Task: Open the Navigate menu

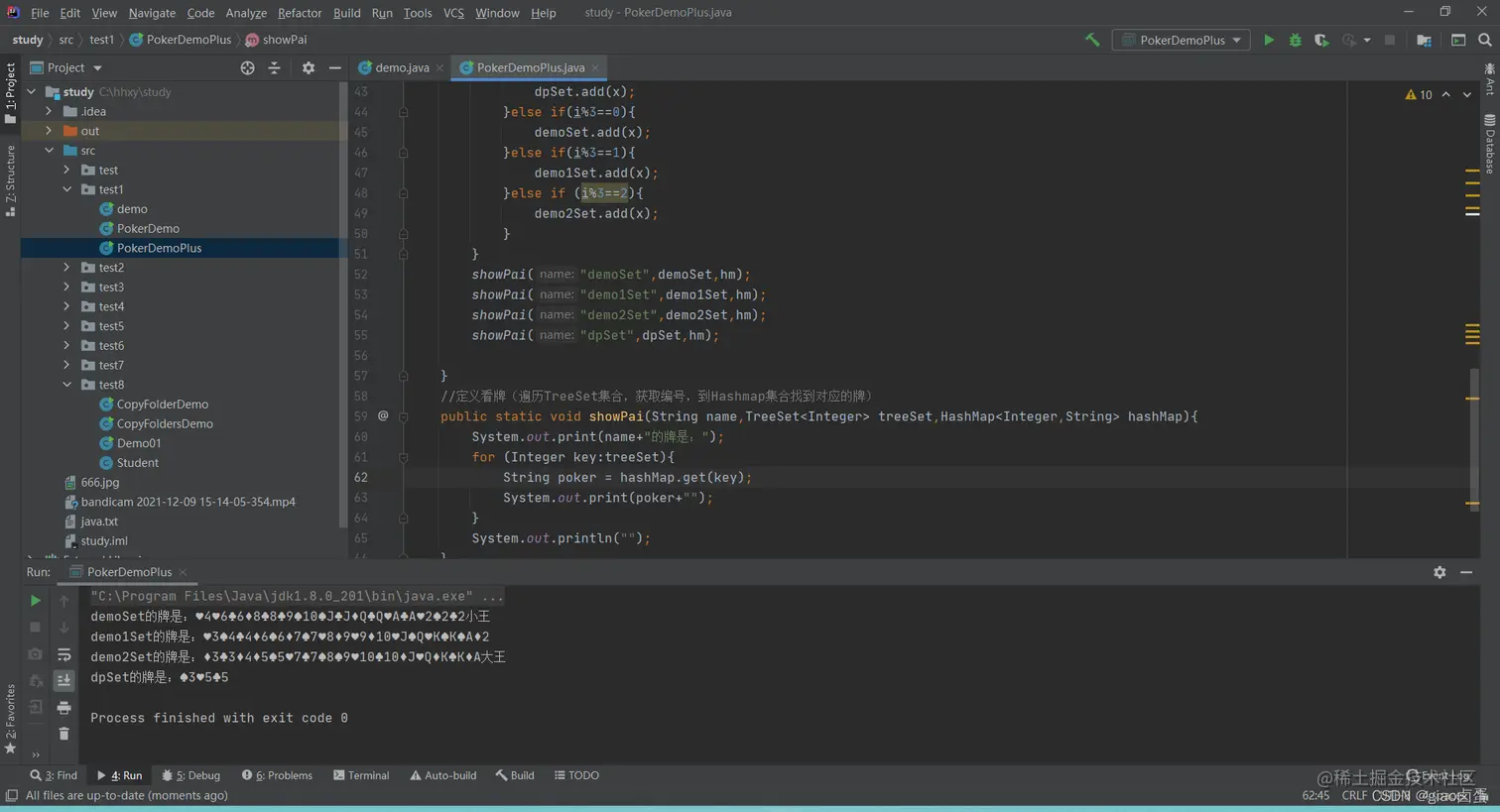Action: [x=152, y=13]
